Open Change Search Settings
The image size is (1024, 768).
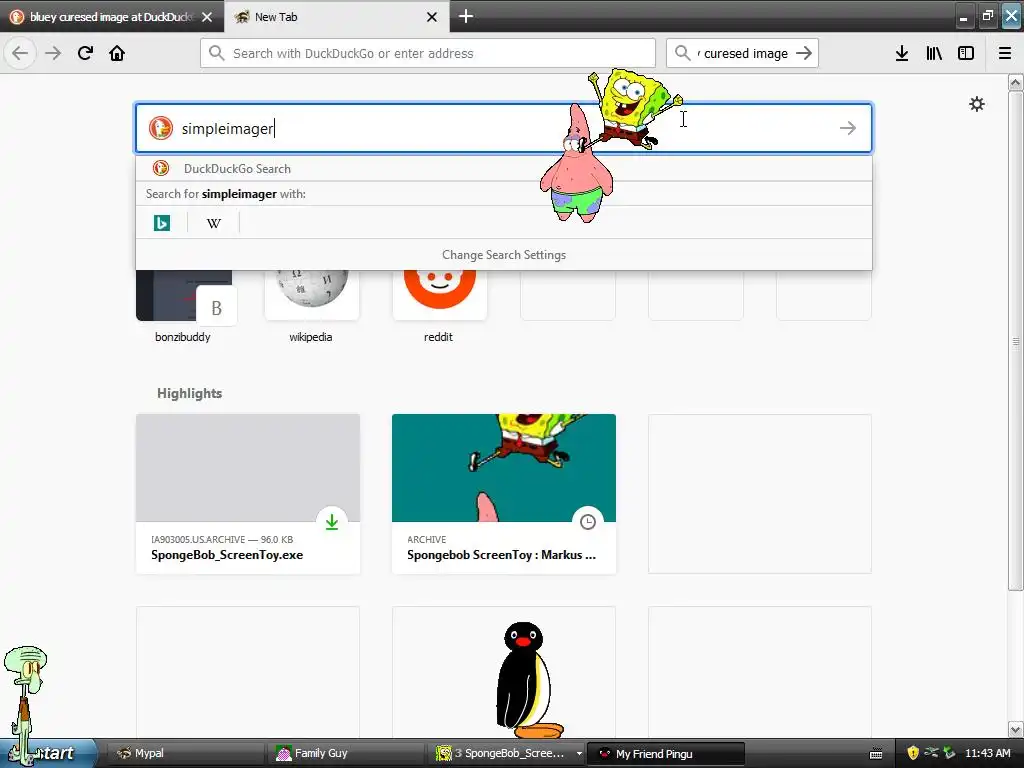(x=504, y=255)
